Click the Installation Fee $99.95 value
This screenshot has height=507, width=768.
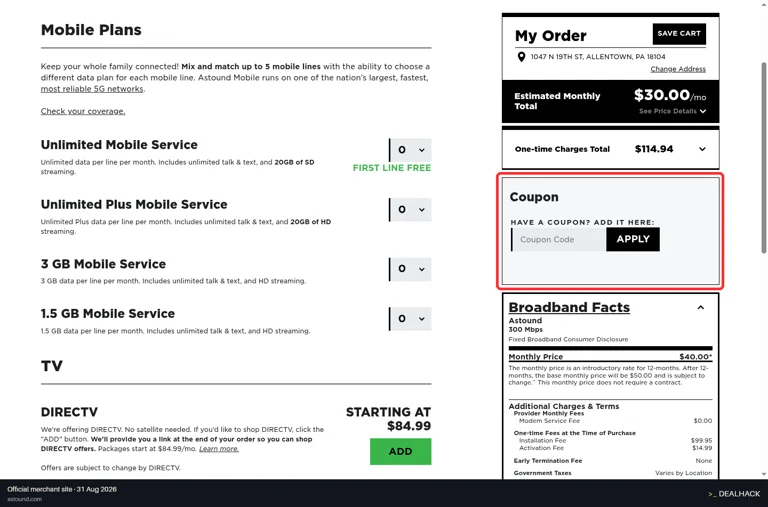click(x=701, y=440)
